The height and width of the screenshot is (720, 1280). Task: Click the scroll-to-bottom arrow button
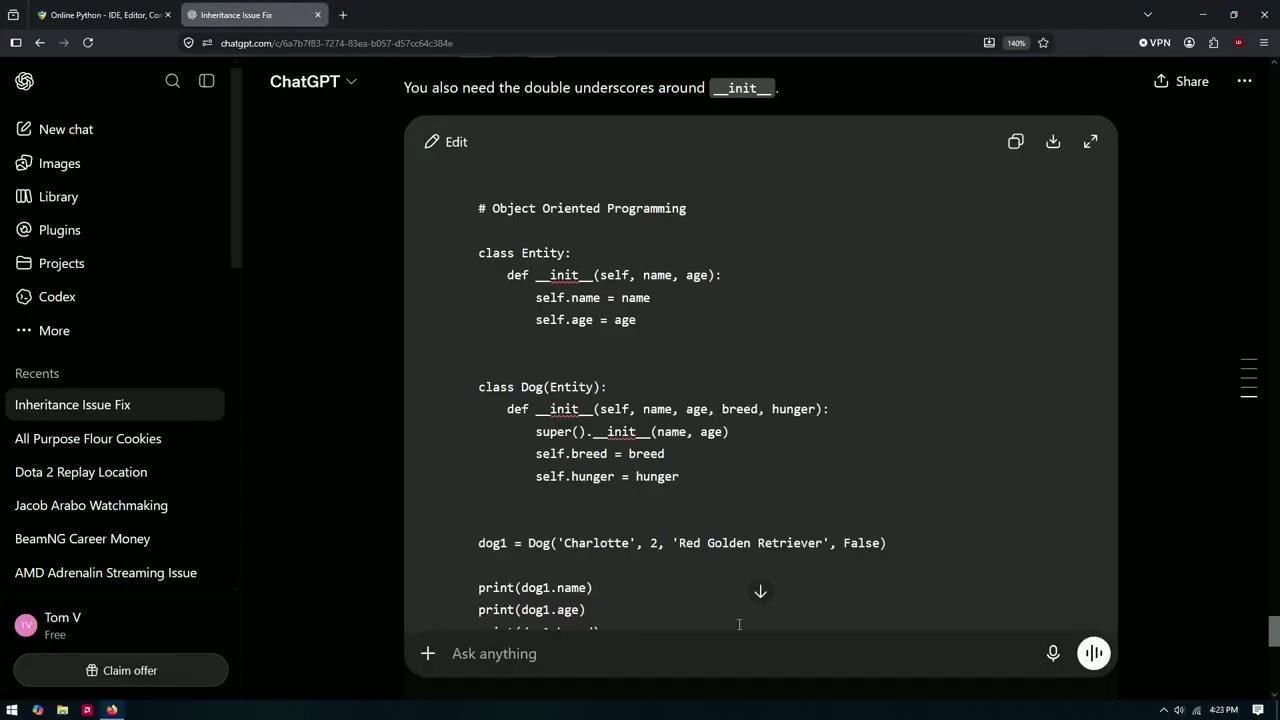click(760, 592)
